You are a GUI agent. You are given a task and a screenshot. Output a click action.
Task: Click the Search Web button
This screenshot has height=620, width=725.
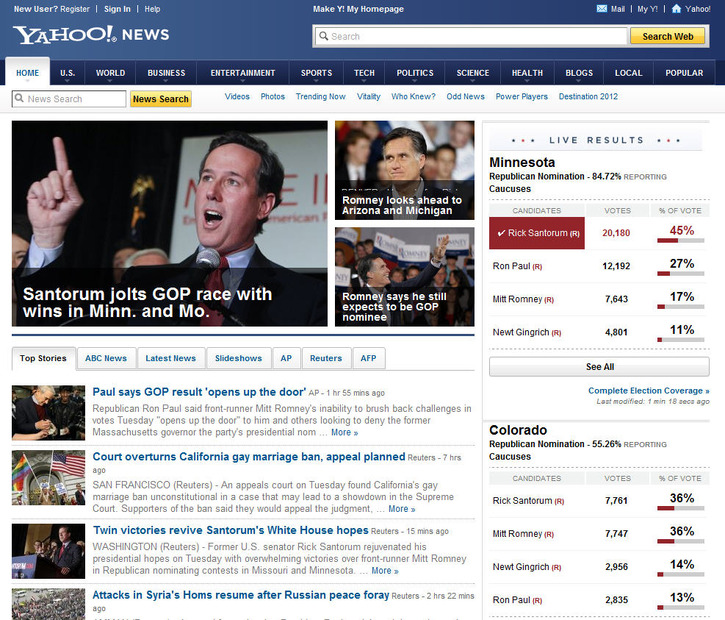tap(667, 36)
